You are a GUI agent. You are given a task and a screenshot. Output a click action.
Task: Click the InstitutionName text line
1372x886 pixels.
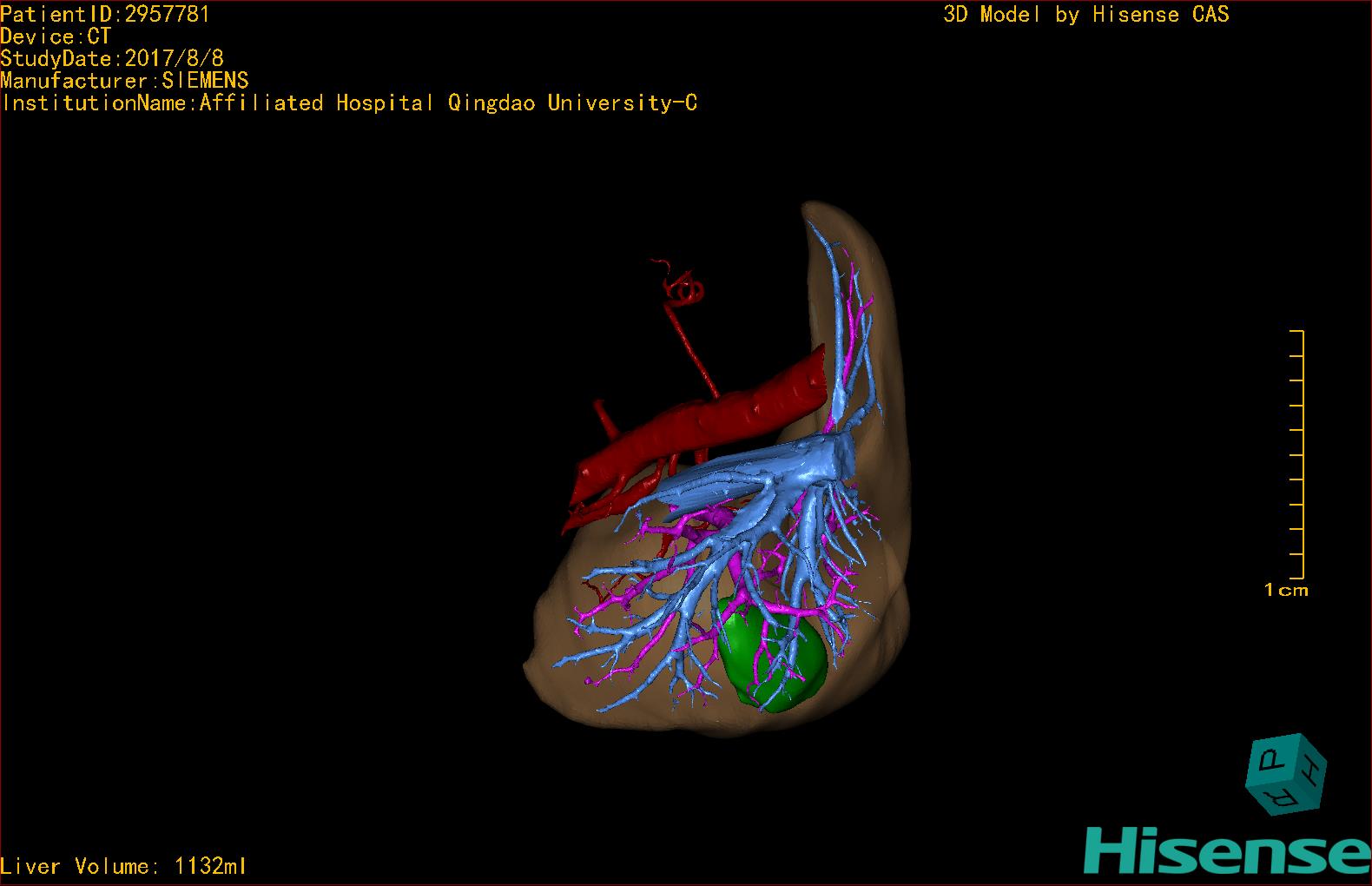349,103
